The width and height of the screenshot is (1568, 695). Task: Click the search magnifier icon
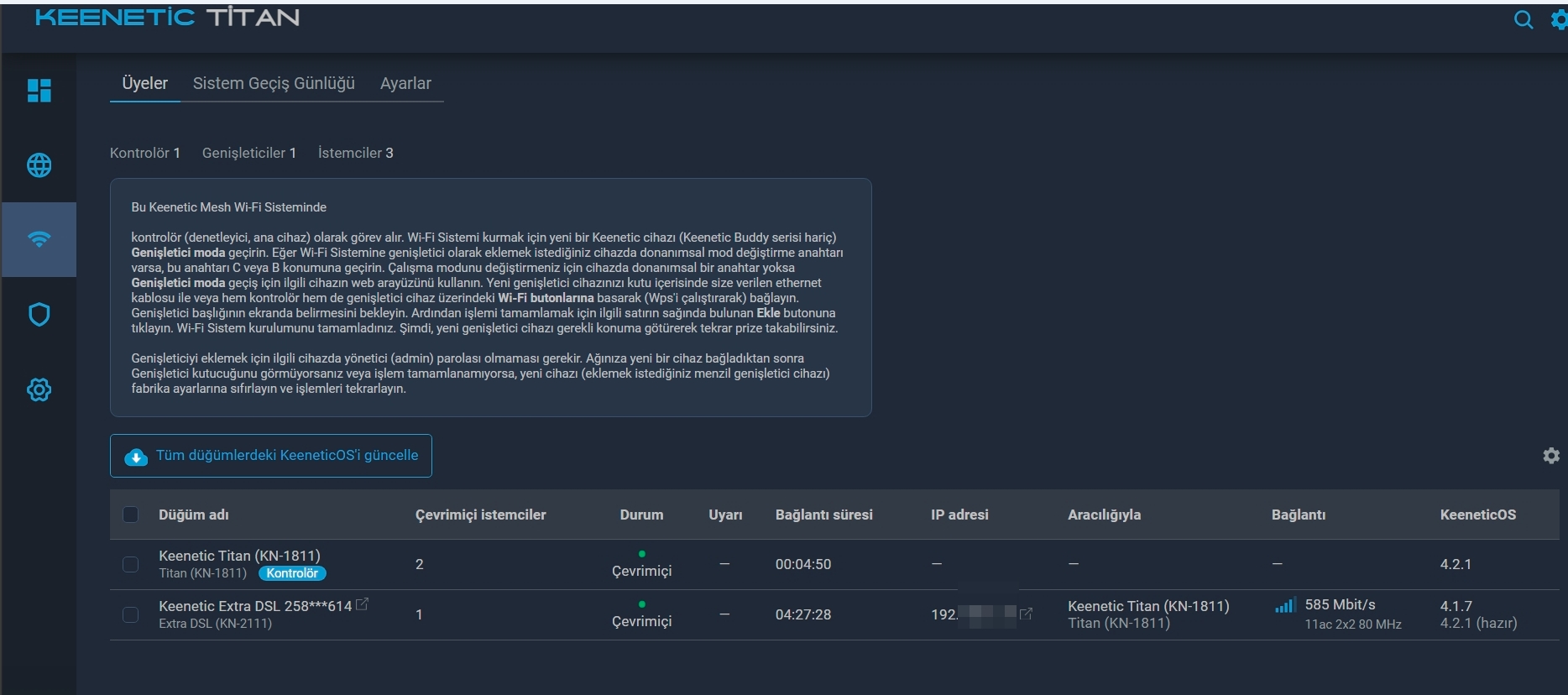coord(1523,19)
